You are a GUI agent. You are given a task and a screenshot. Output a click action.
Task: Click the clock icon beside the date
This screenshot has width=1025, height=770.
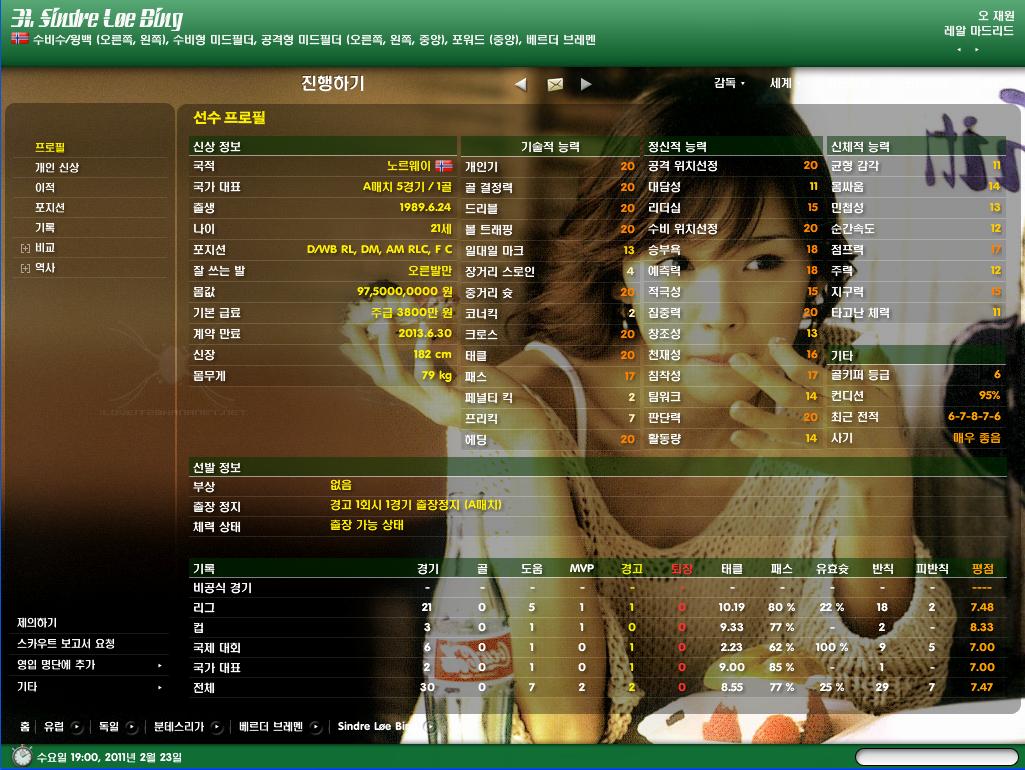(21, 757)
